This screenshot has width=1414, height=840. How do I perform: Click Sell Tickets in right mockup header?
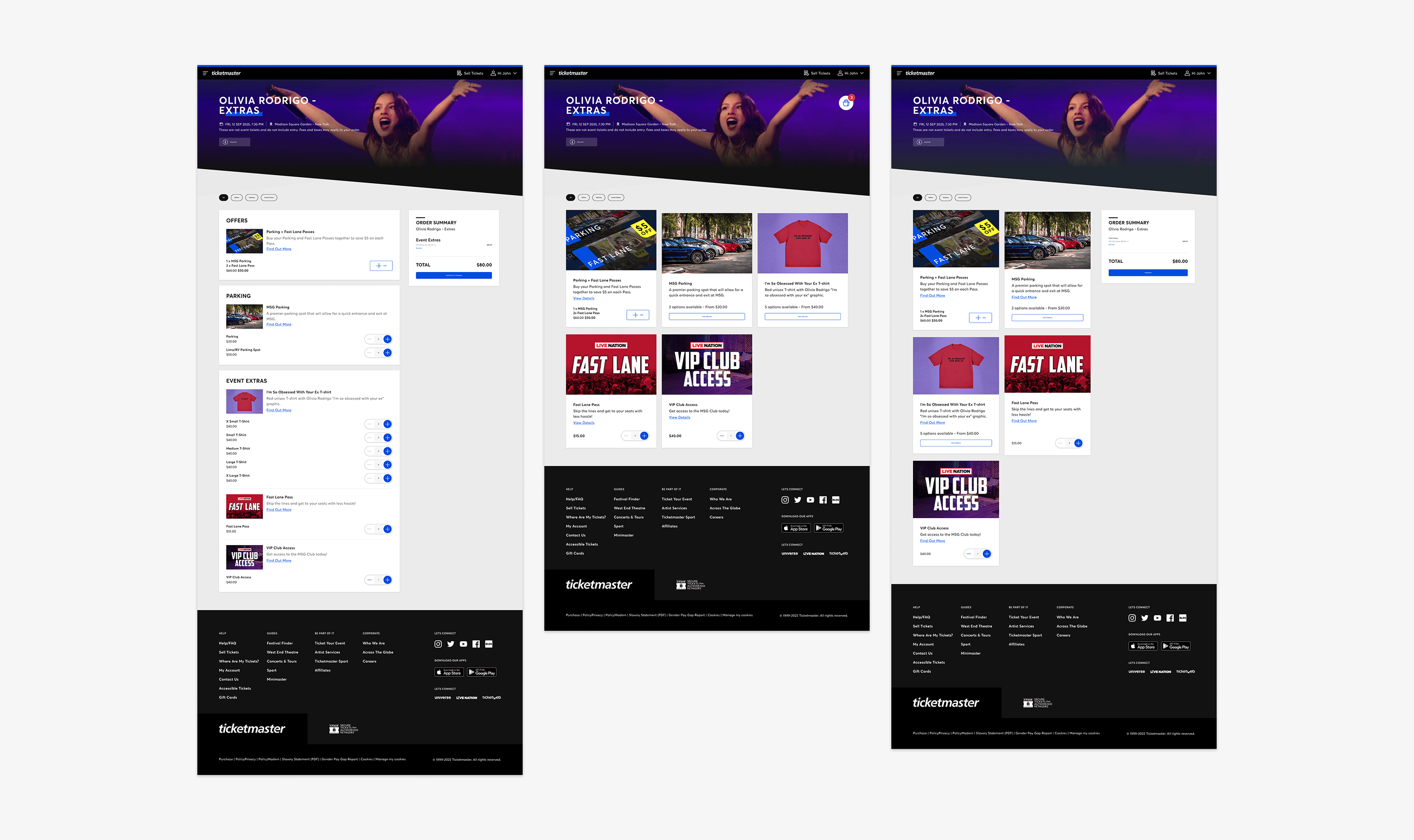tap(1164, 73)
